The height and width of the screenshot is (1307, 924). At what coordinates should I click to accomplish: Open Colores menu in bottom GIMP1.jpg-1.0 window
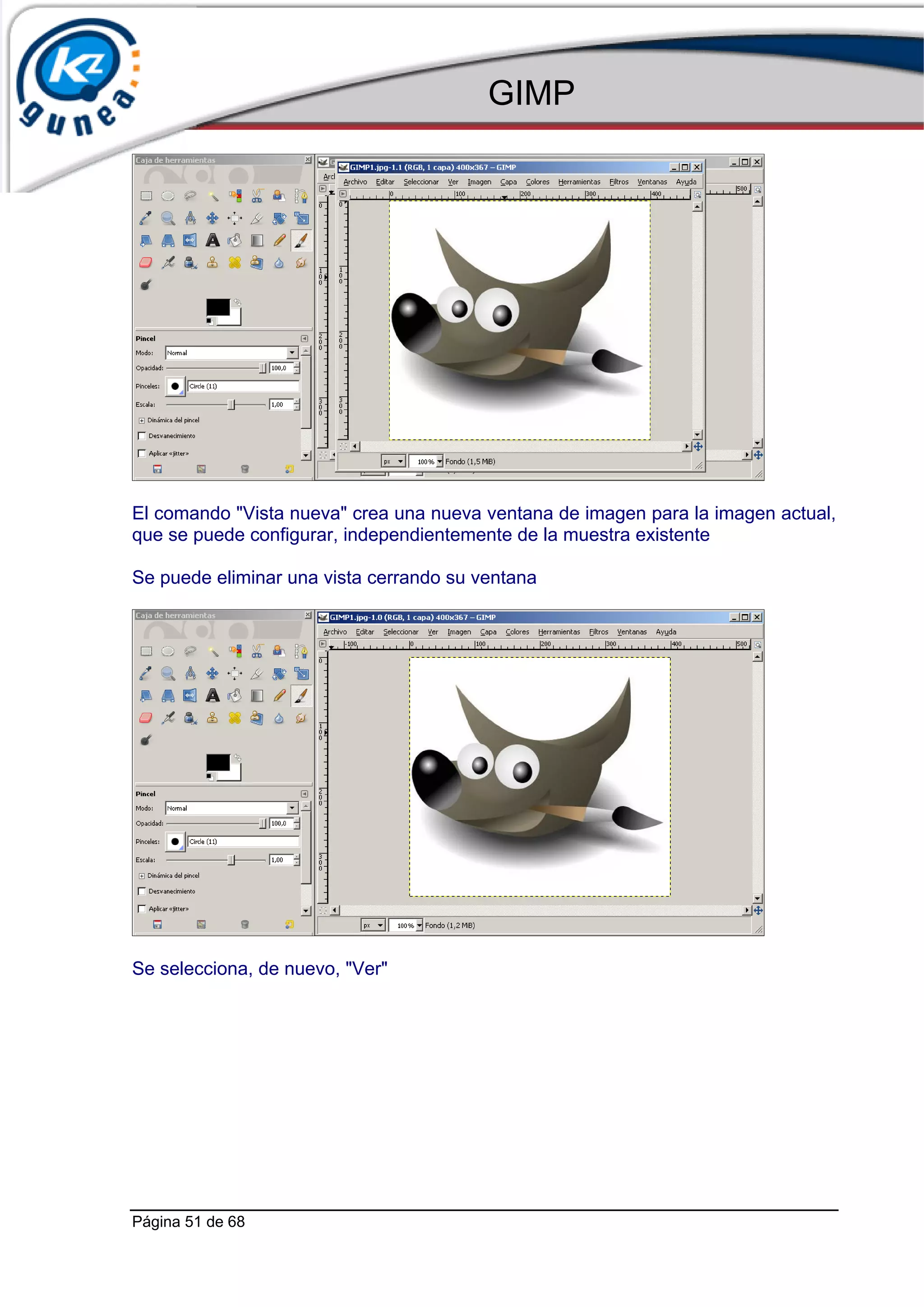517,632
